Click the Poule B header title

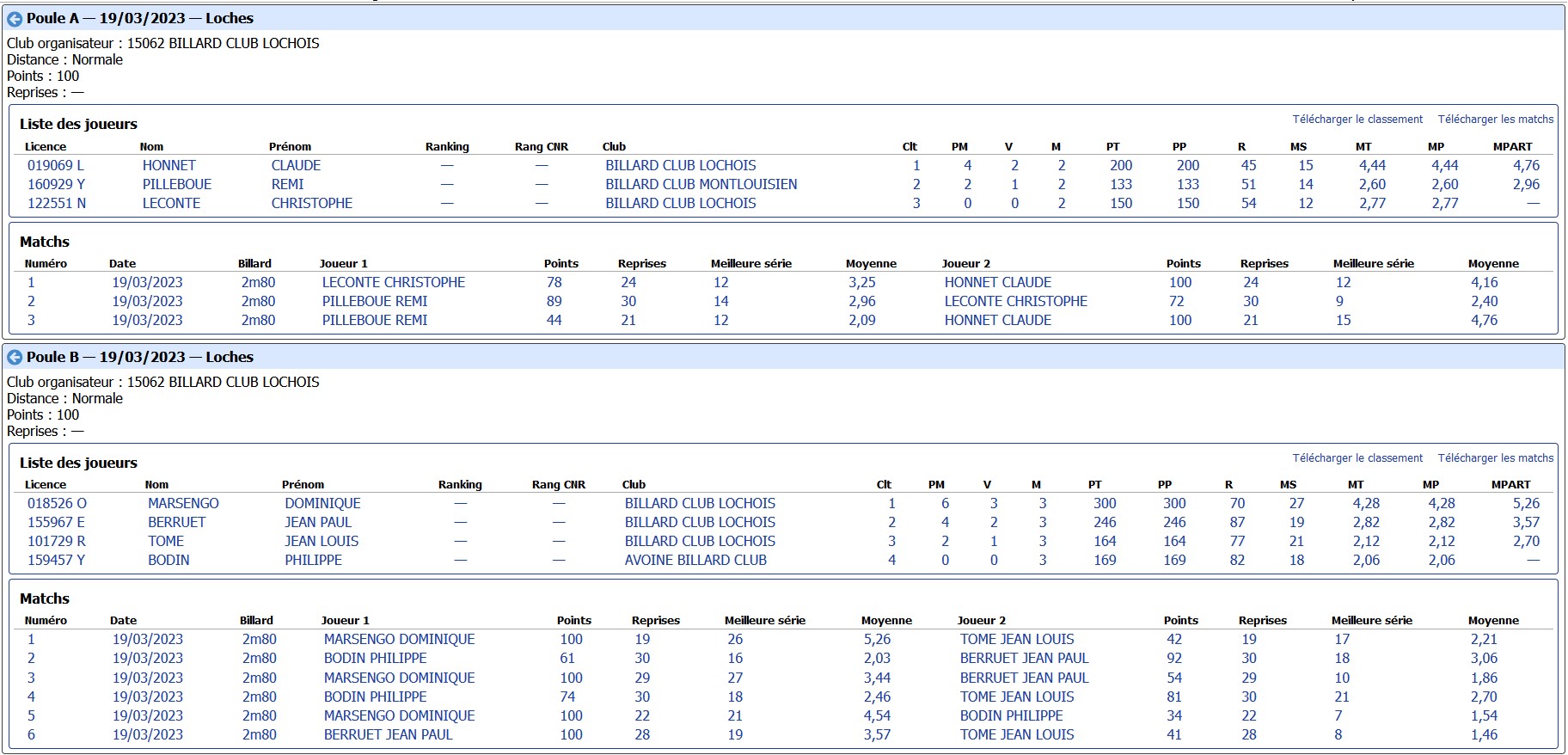(140, 357)
